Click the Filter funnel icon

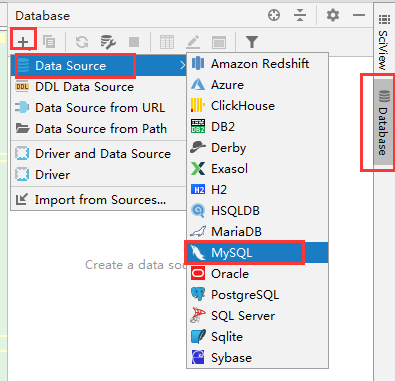(x=252, y=42)
